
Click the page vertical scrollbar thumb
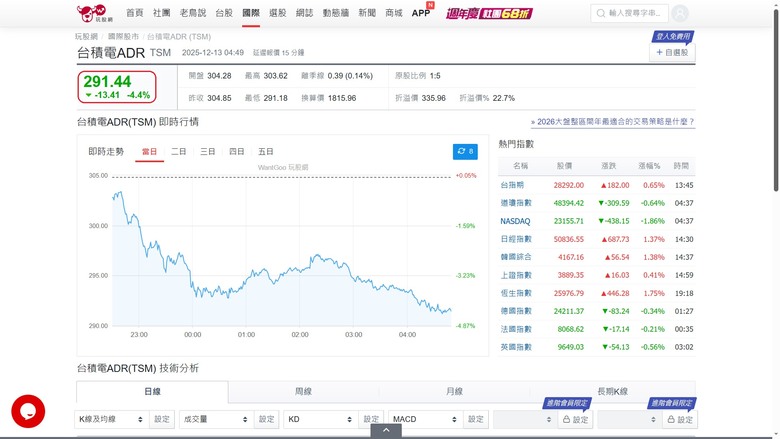click(776, 99)
